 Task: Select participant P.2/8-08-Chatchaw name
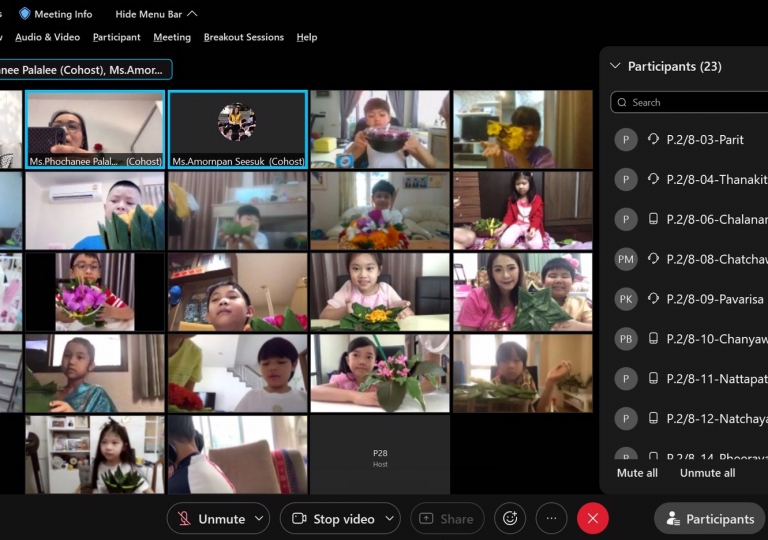(717, 259)
